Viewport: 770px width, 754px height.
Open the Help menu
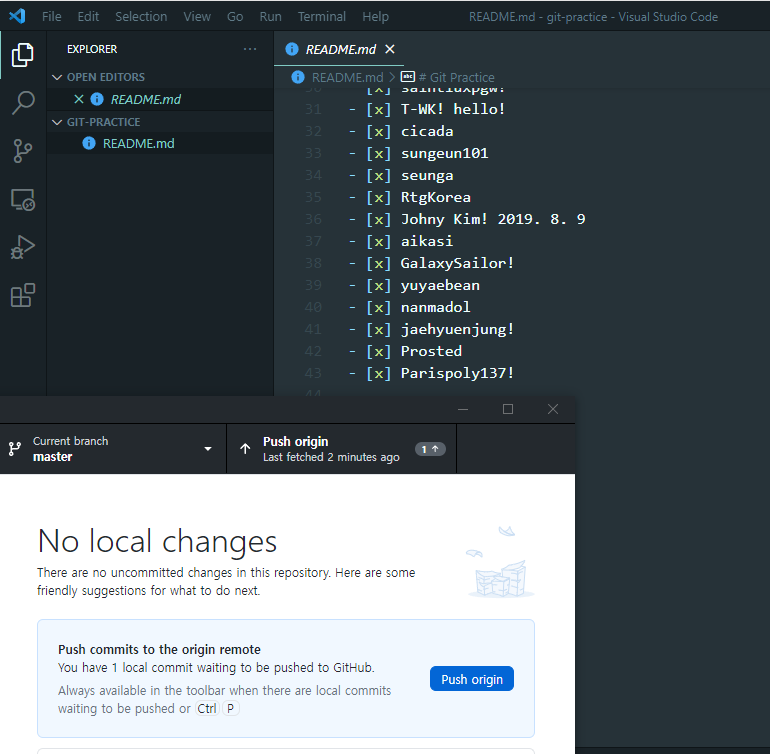coord(375,17)
